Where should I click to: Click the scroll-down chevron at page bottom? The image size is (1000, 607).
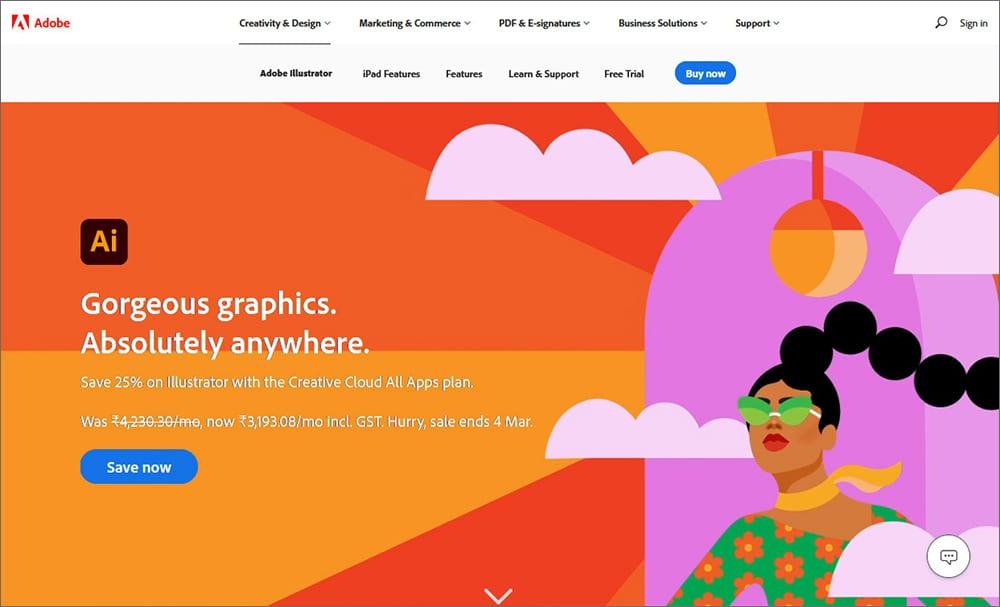pos(498,595)
